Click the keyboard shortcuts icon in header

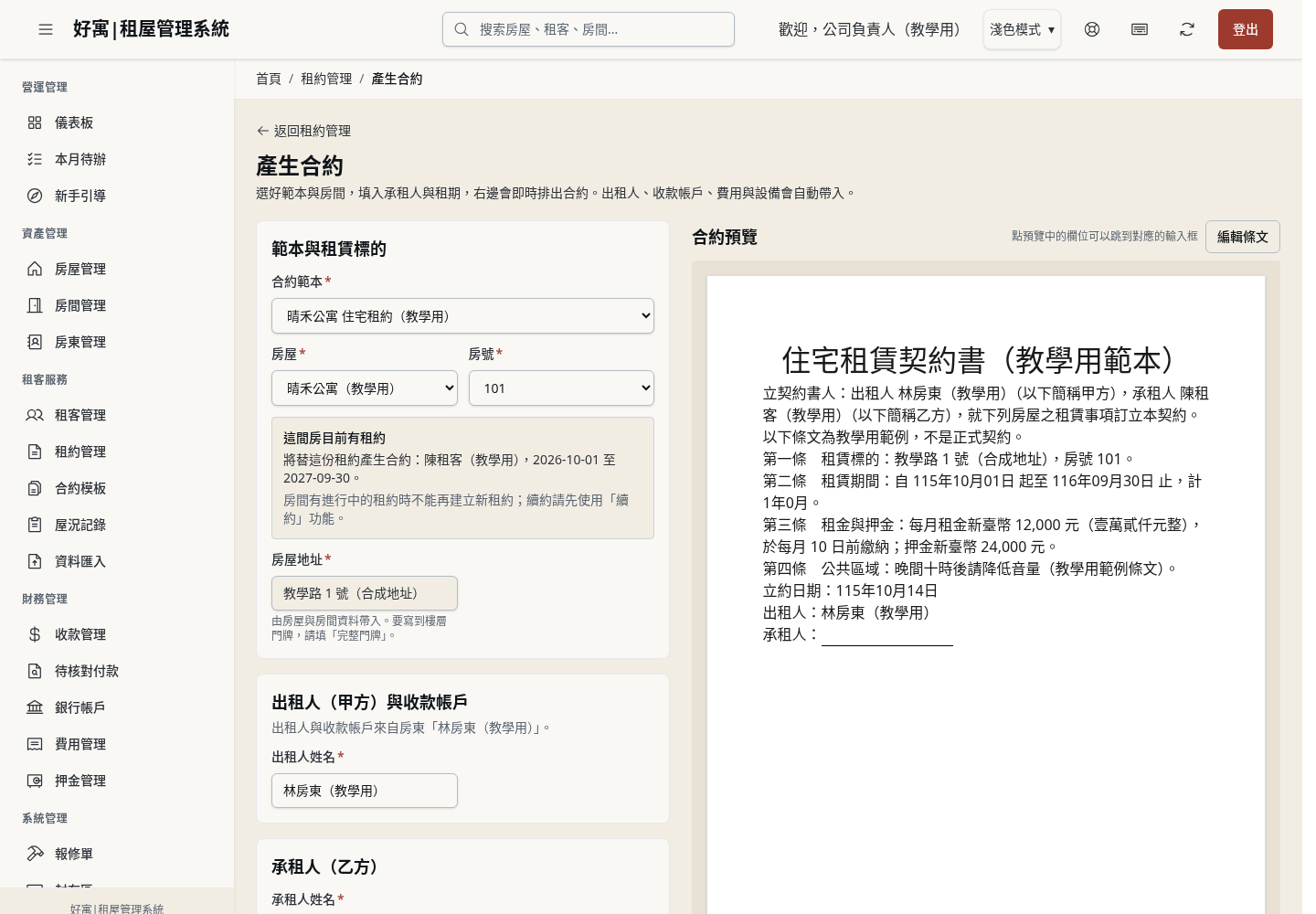coord(1140,29)
